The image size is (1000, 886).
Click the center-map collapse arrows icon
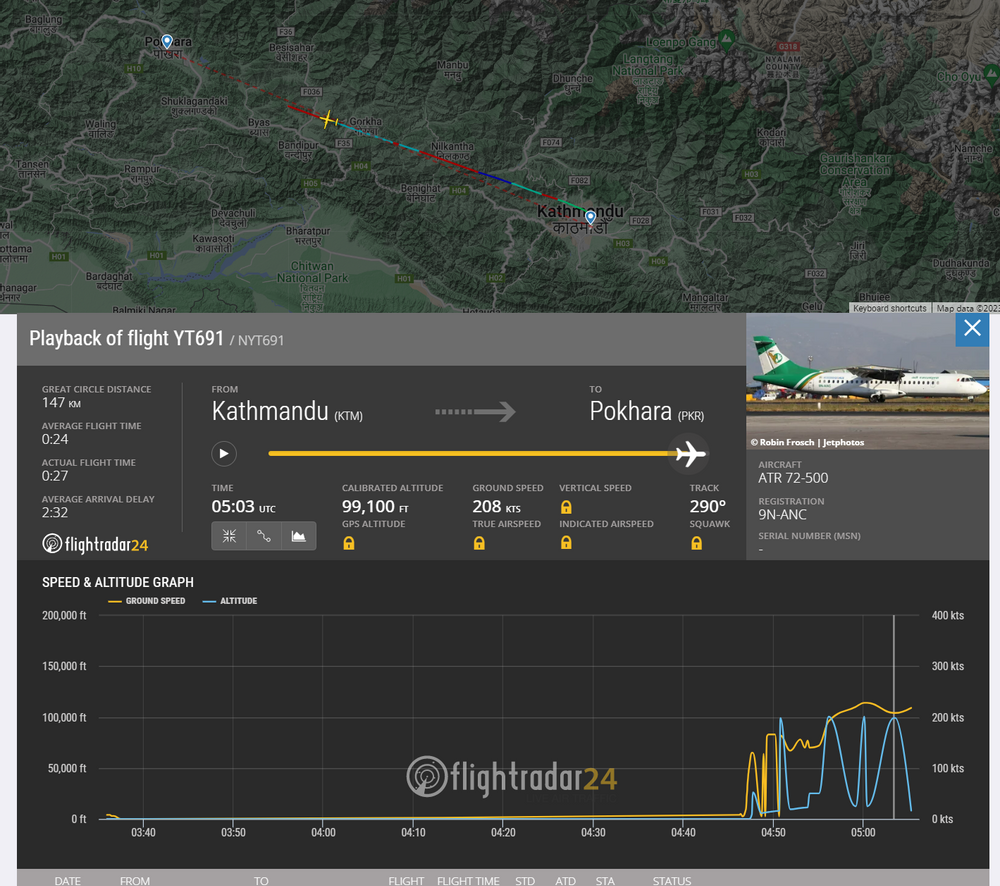point(229,536)
